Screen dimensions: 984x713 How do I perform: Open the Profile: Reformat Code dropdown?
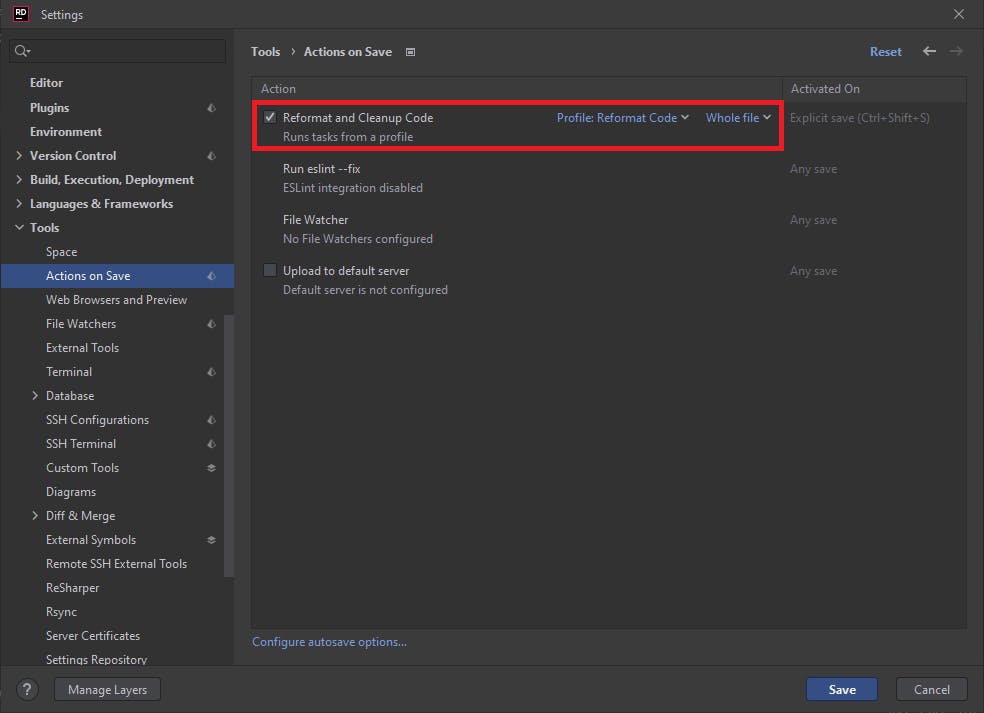tap(622, 117)
